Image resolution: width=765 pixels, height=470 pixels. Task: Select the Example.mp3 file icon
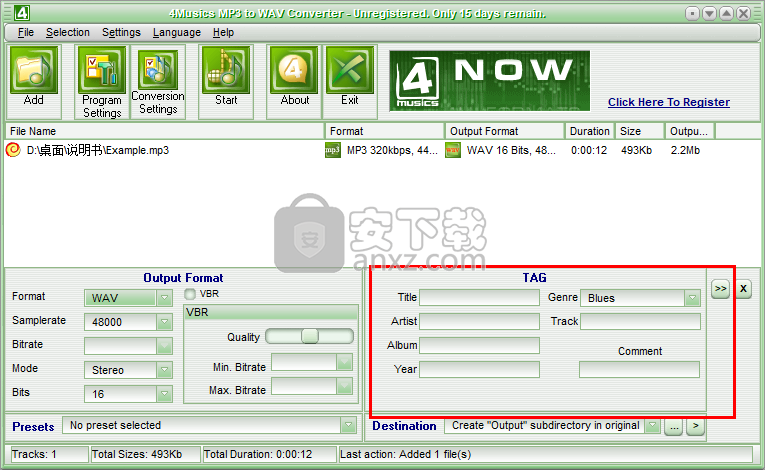(x=13, y=150)
